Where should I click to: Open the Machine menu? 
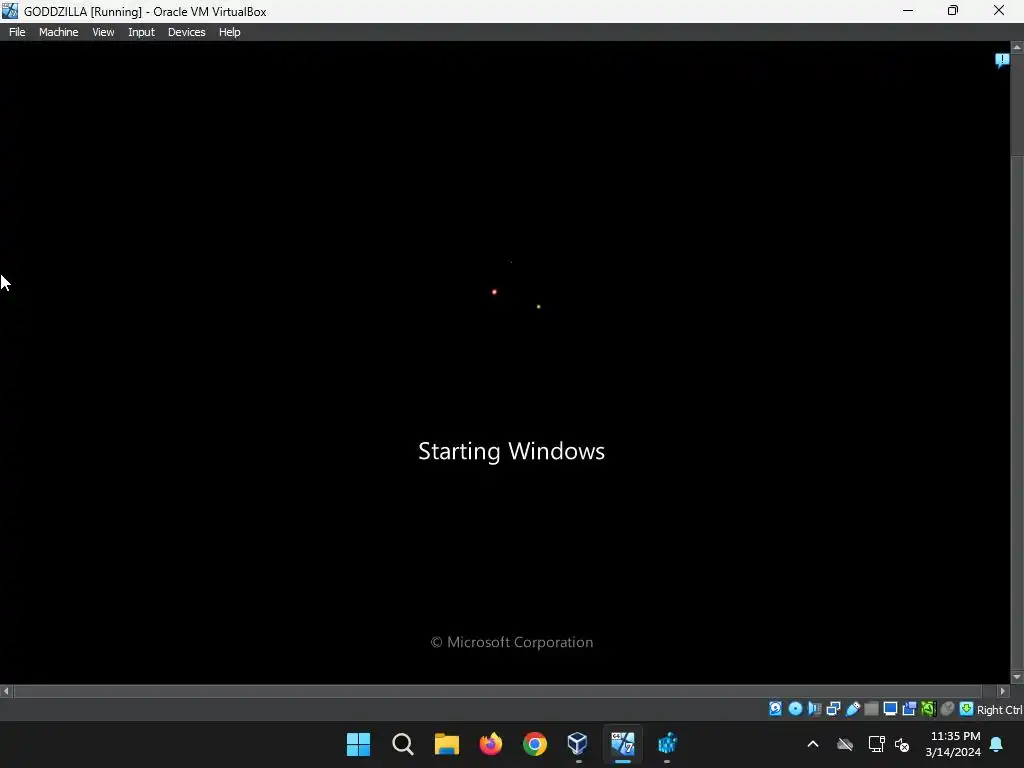(x=58, y=32)
